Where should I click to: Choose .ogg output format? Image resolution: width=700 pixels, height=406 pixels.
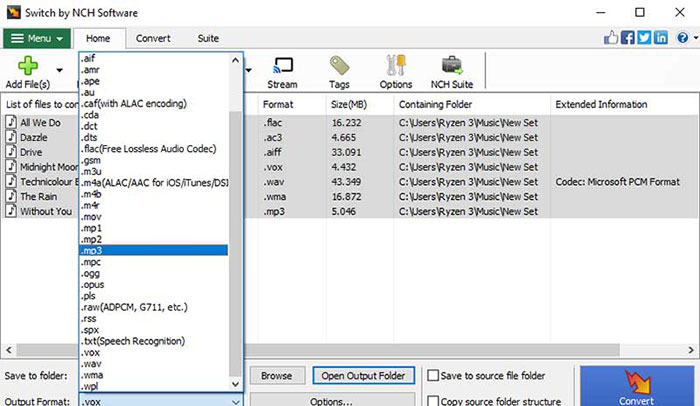[x=154, y=273]
